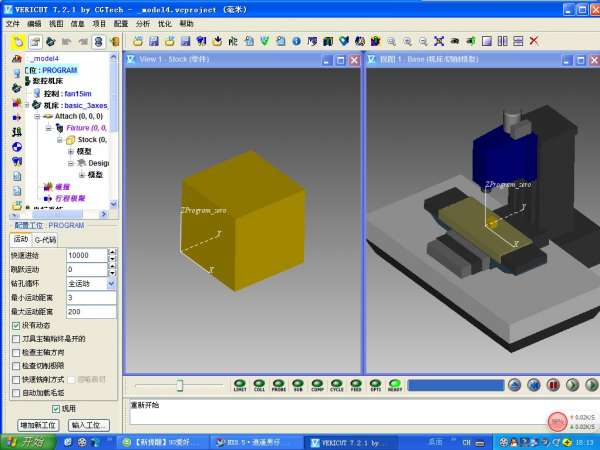Click the LIMIT status indicator light
This screenshot has width=600, height=450.
(x=240, y=384)
